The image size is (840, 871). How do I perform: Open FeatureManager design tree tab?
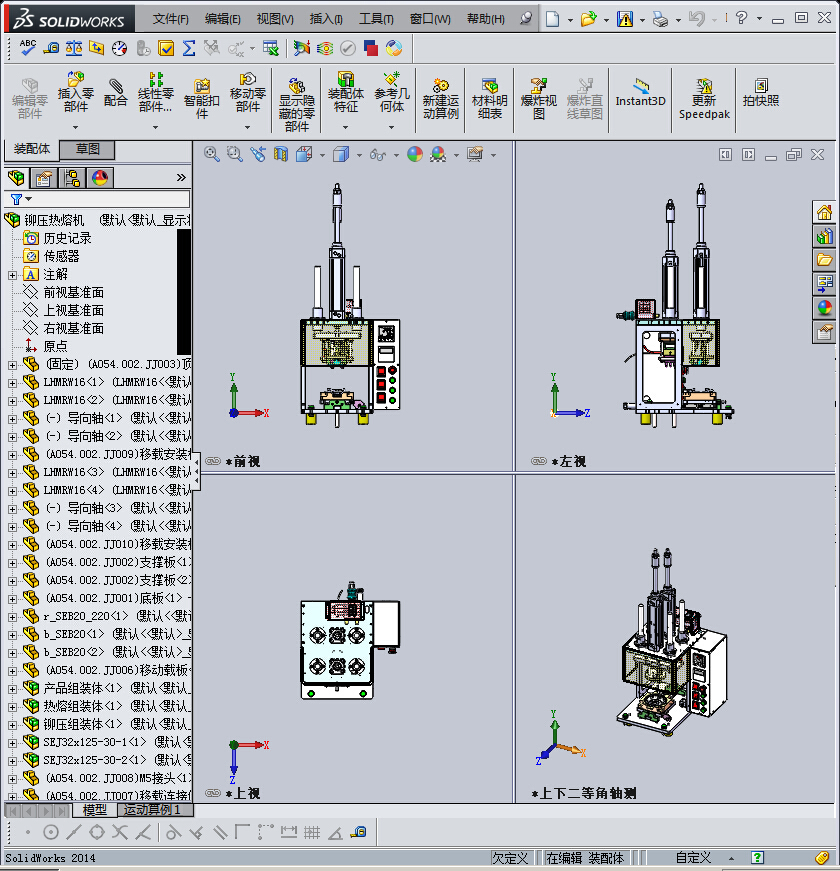(x=16, y=178)
